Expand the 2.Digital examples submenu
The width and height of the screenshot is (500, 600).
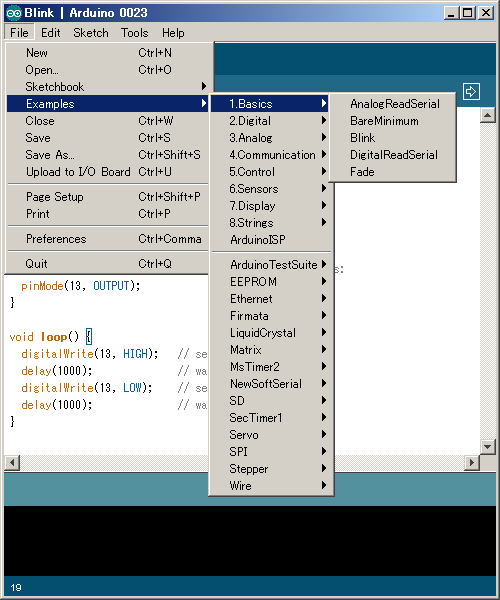pos(270,121)
